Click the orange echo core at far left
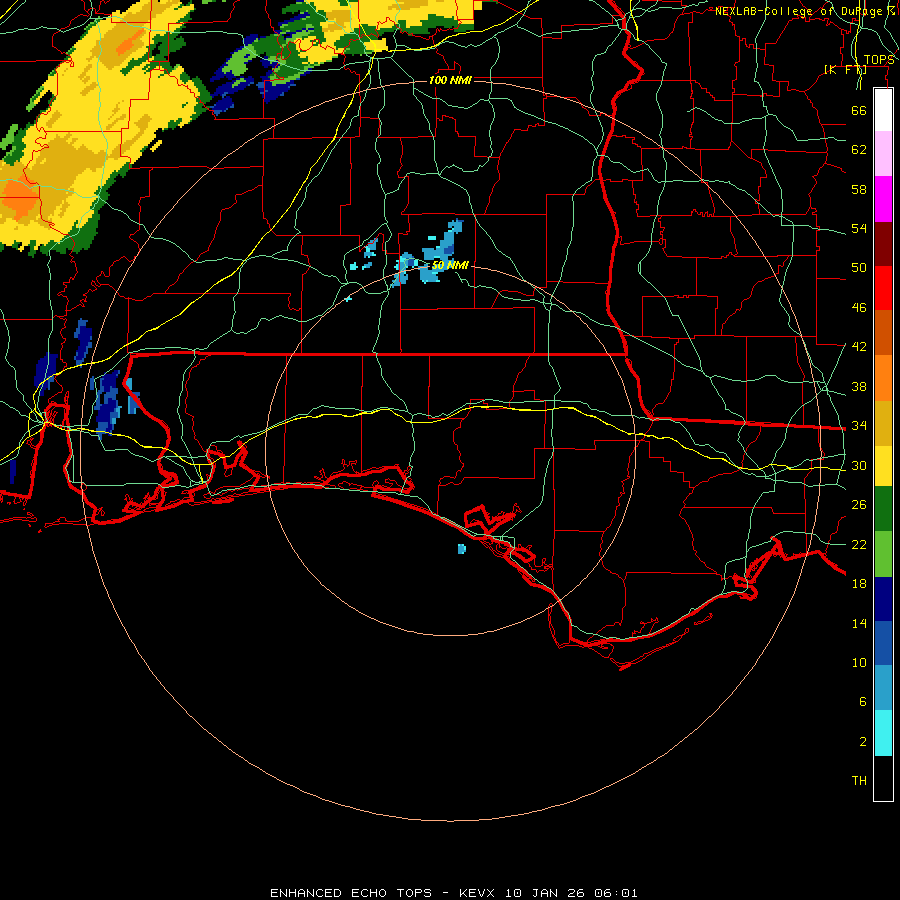900x900 pixels. point(18,199)
